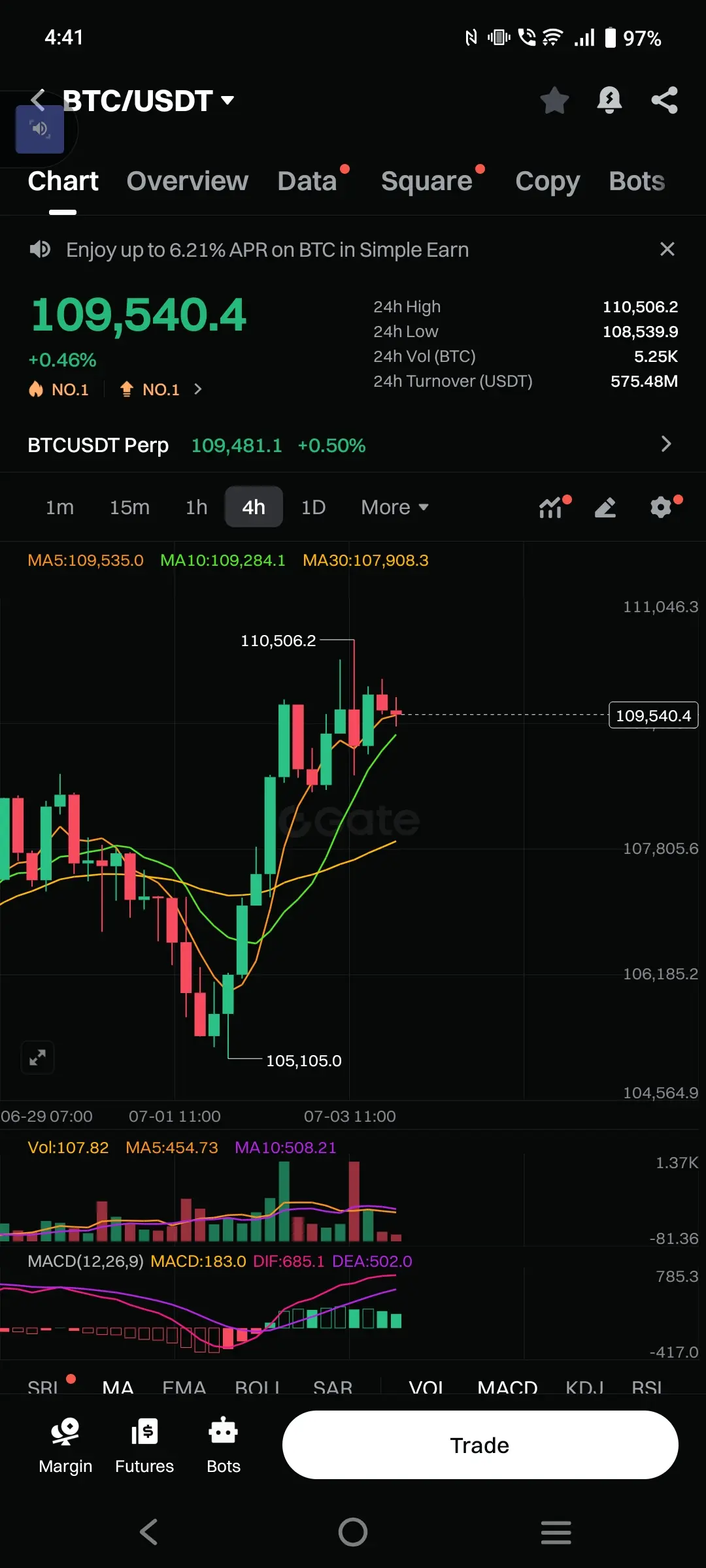Open Margin trading
706x1568 pixels.
pos(65,1445)
